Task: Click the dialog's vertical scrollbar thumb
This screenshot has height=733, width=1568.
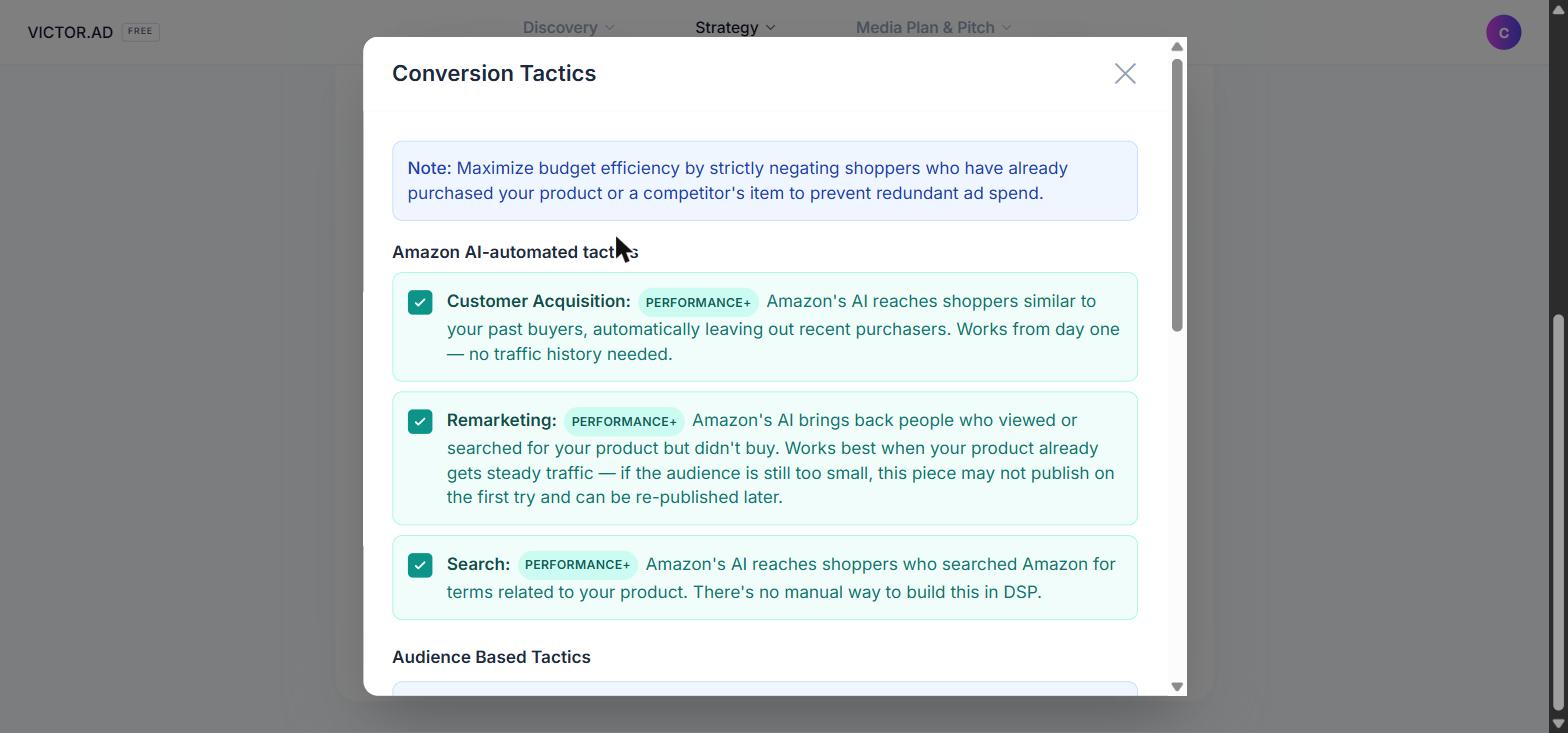Action: (x=1177, y=195)
